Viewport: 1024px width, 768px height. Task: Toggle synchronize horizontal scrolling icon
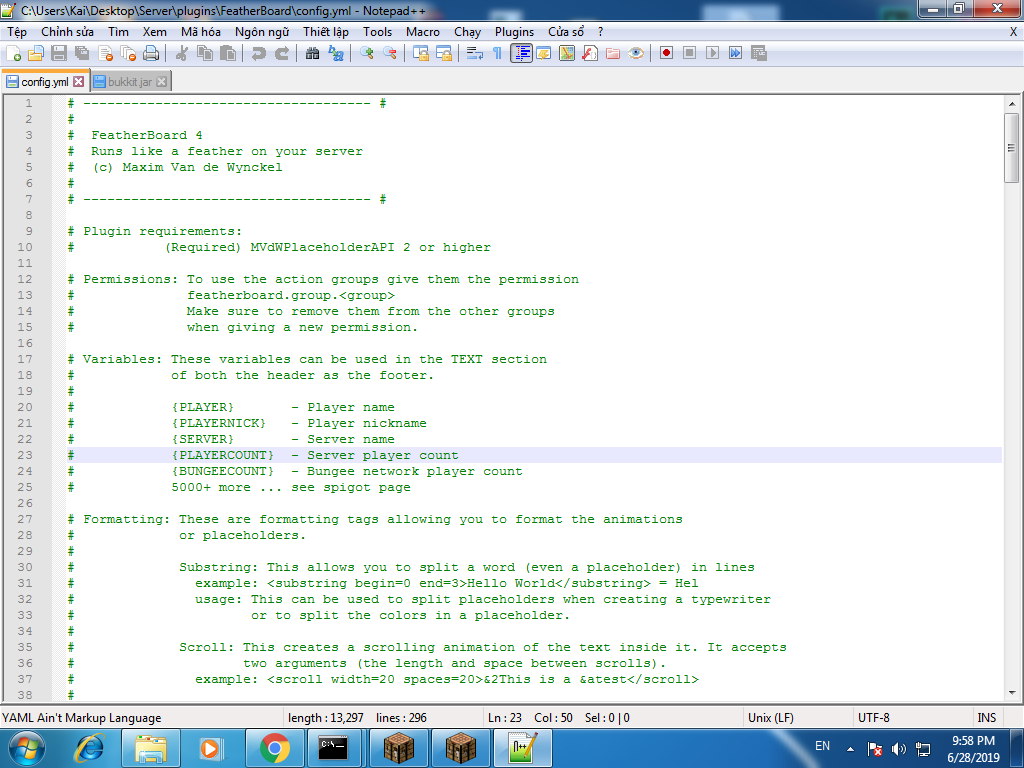click(443, 54)
